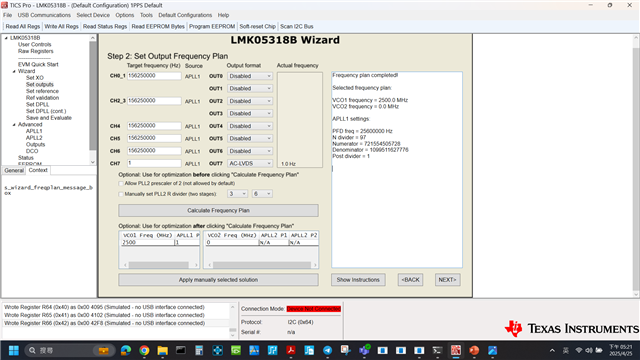This screenshot has width=640, height=360.
Task: Click the CH7 target frequency field
Action: point(154,163)
